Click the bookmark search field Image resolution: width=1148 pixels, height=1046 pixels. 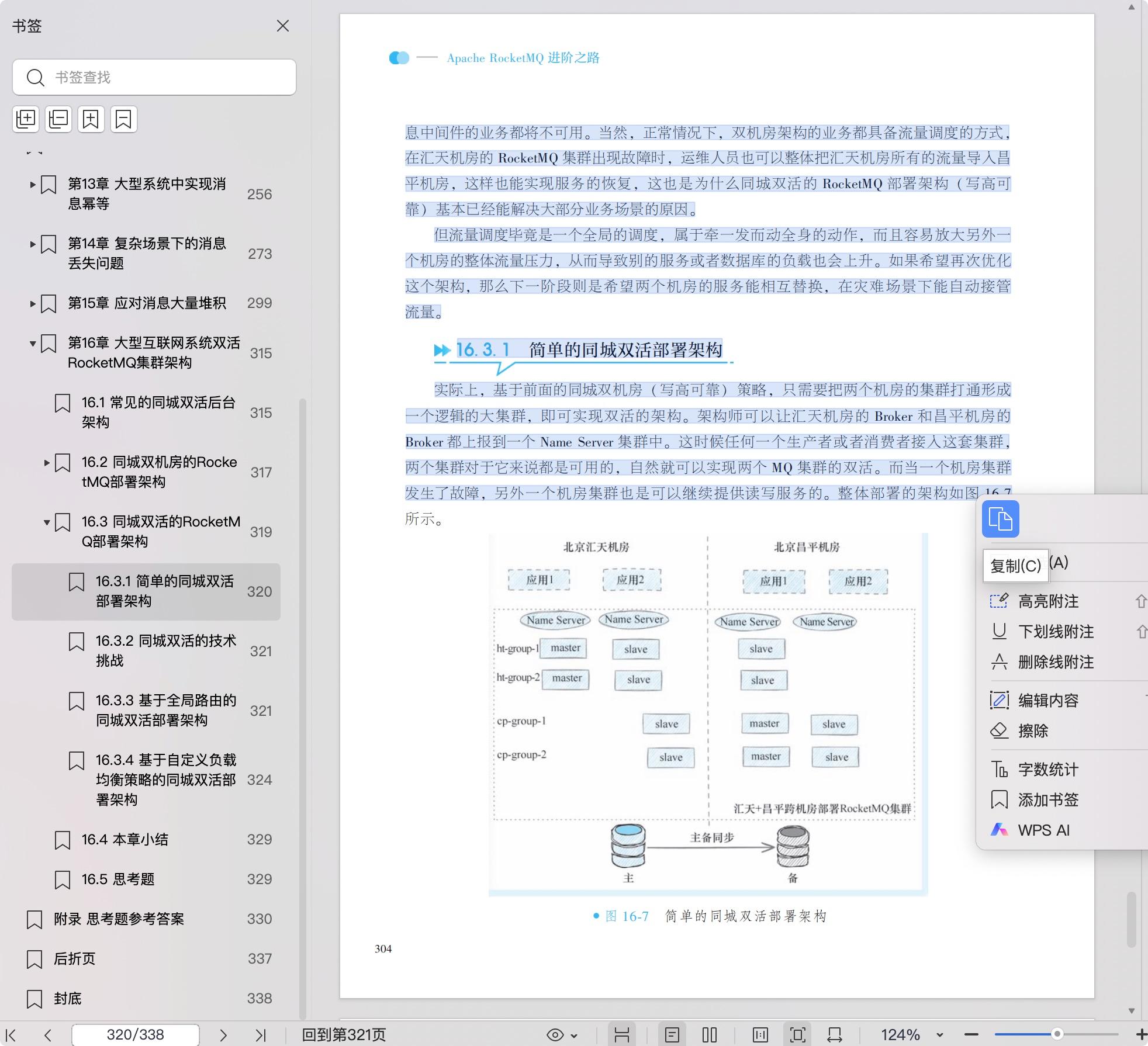click(x=154, y=77)
